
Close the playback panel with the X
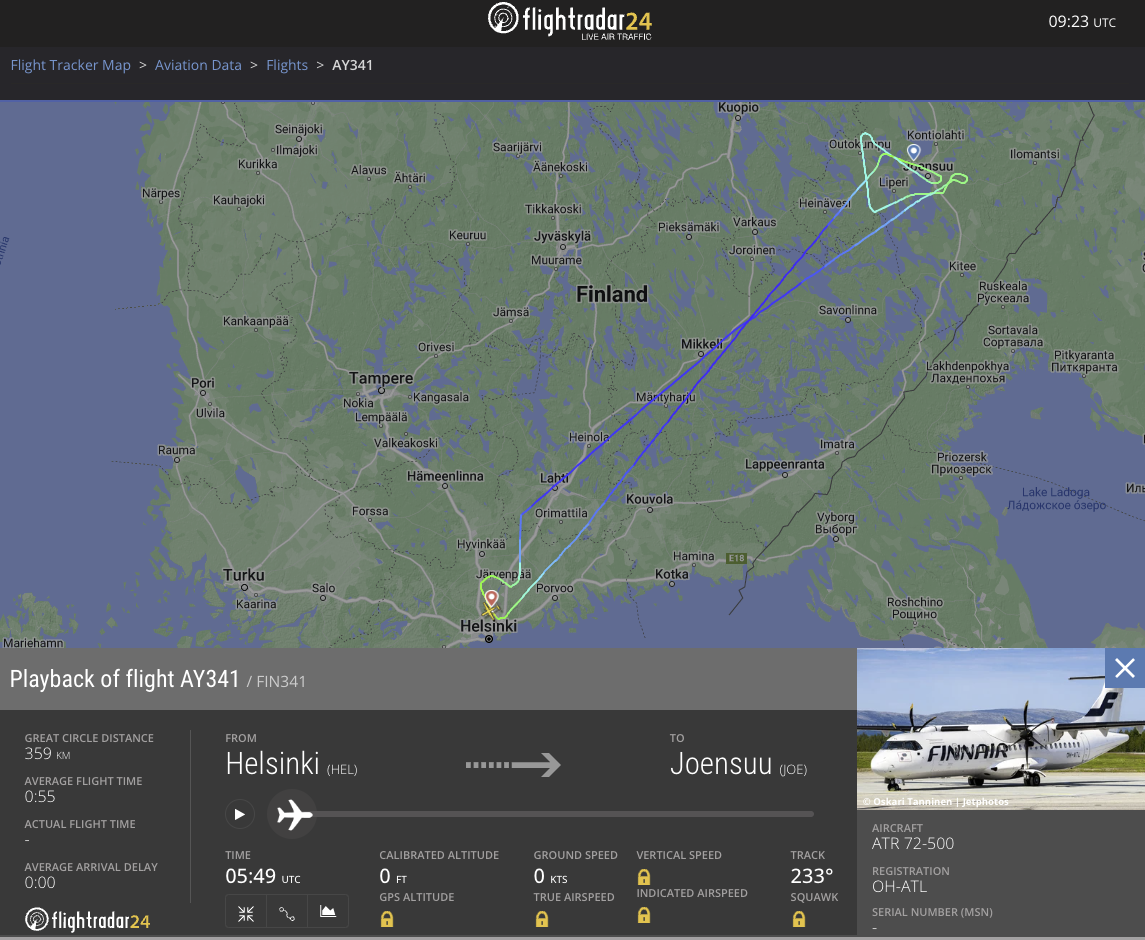1125,668
